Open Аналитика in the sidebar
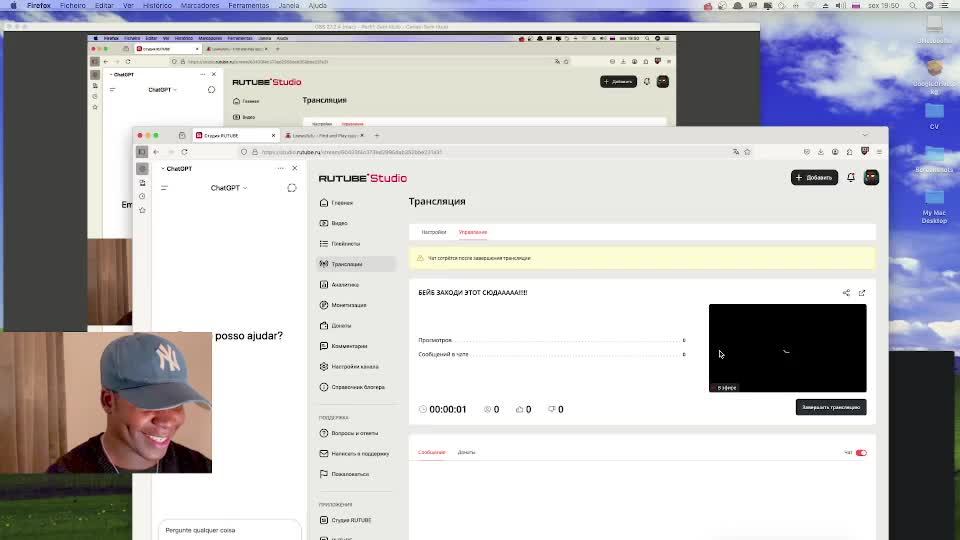The width and height of the screenshot is (960, 540). point(339,285)
